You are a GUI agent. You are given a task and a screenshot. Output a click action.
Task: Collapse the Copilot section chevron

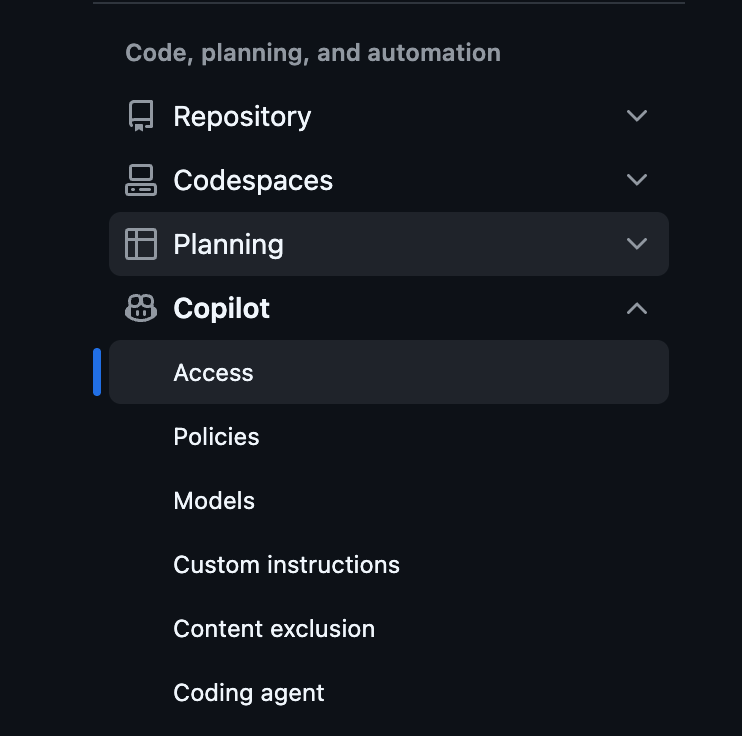click(x=637, y=308)
